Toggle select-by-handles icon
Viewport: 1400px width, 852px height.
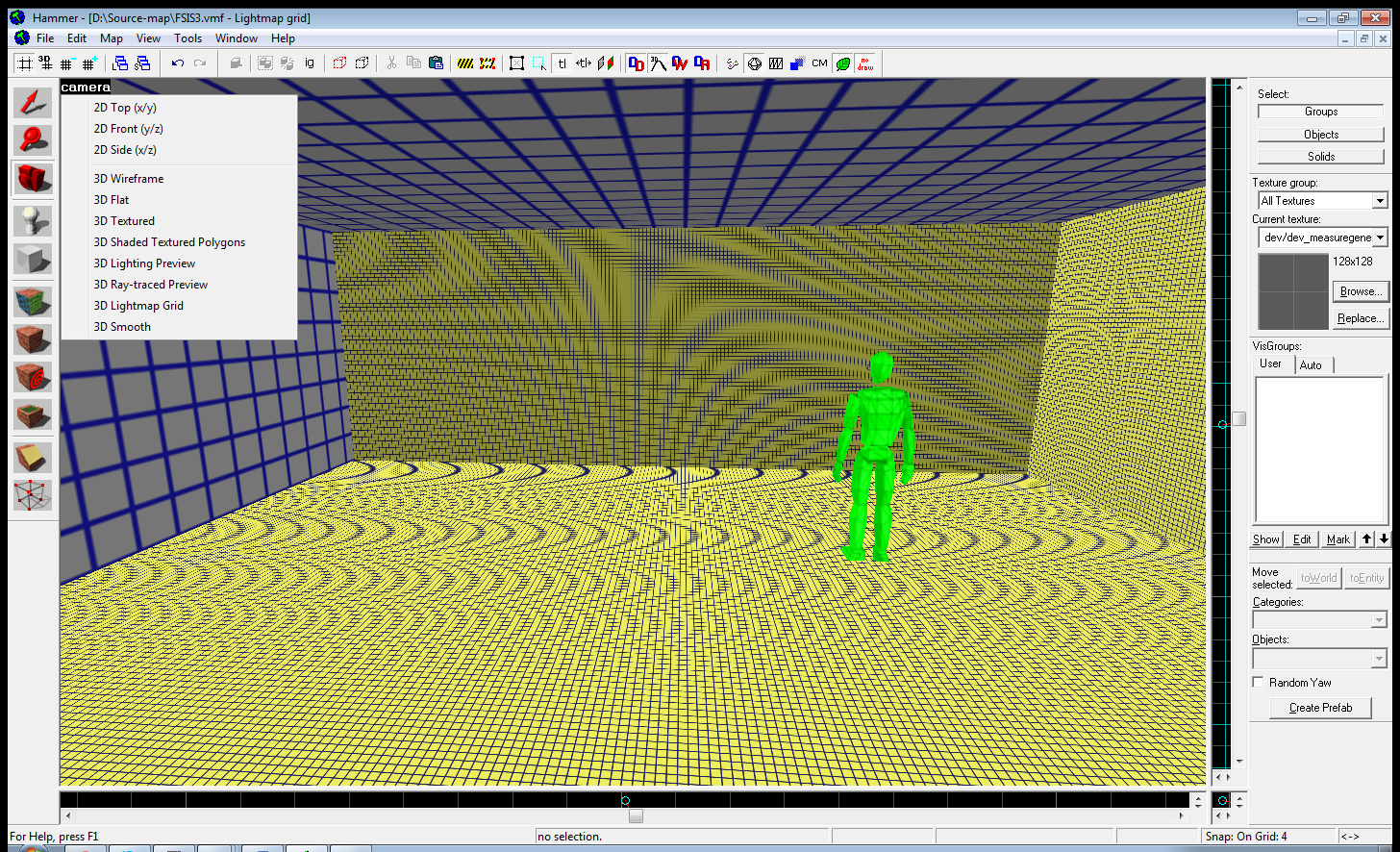(x=516, y=63)
